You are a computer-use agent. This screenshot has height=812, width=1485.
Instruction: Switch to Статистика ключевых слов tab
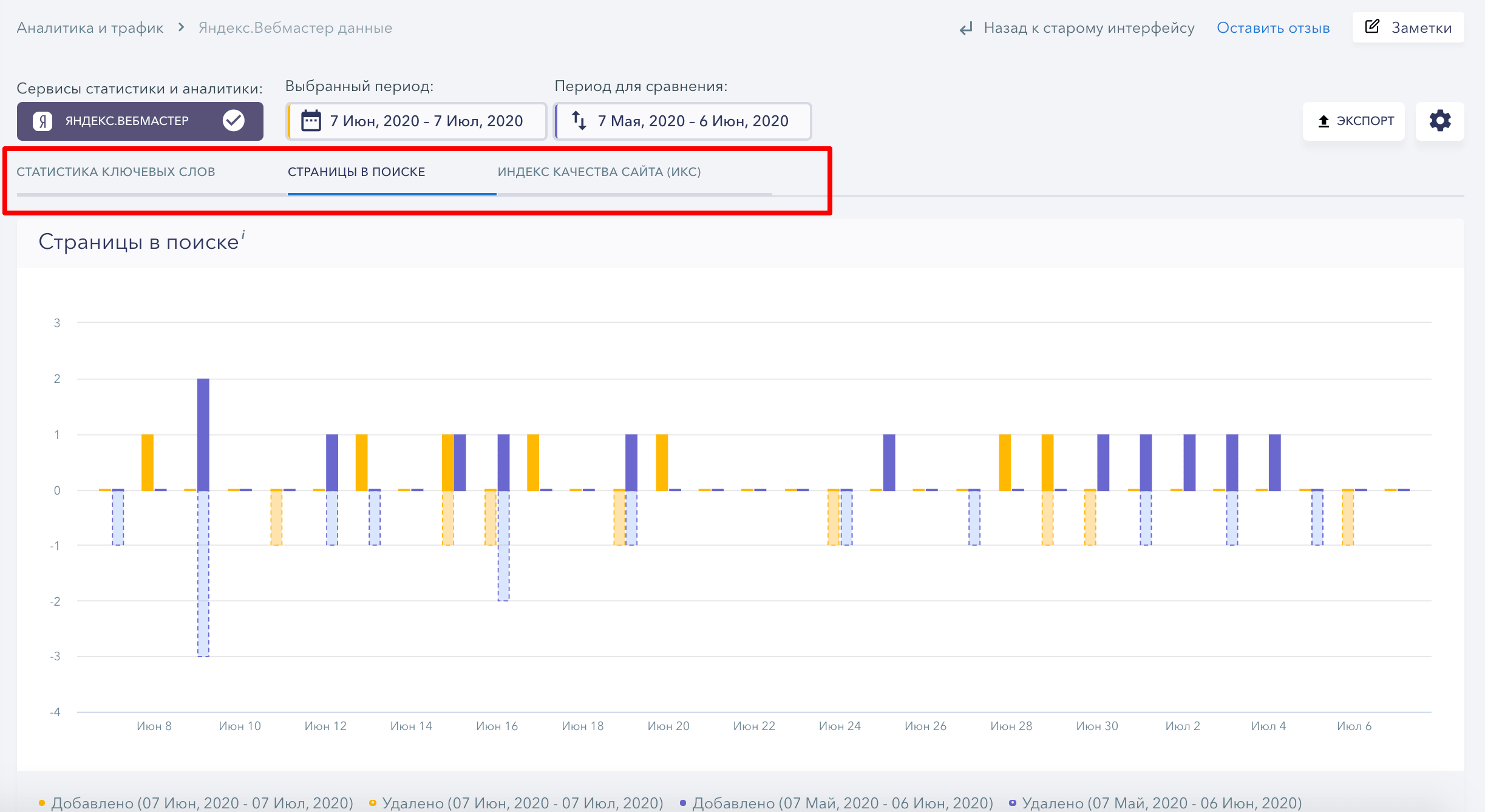coord(116,172)
